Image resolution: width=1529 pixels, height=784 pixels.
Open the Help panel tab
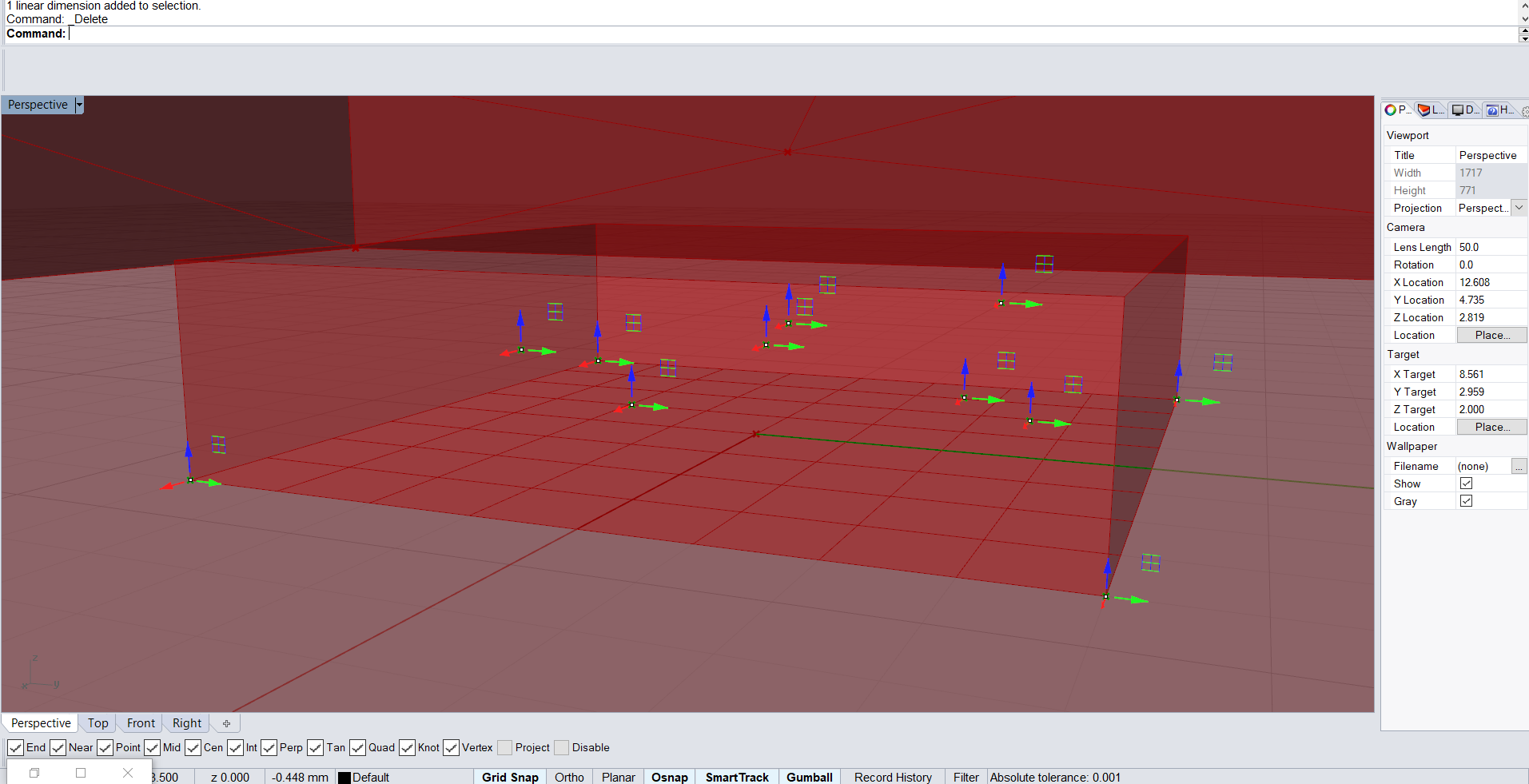coord(1500,110)
